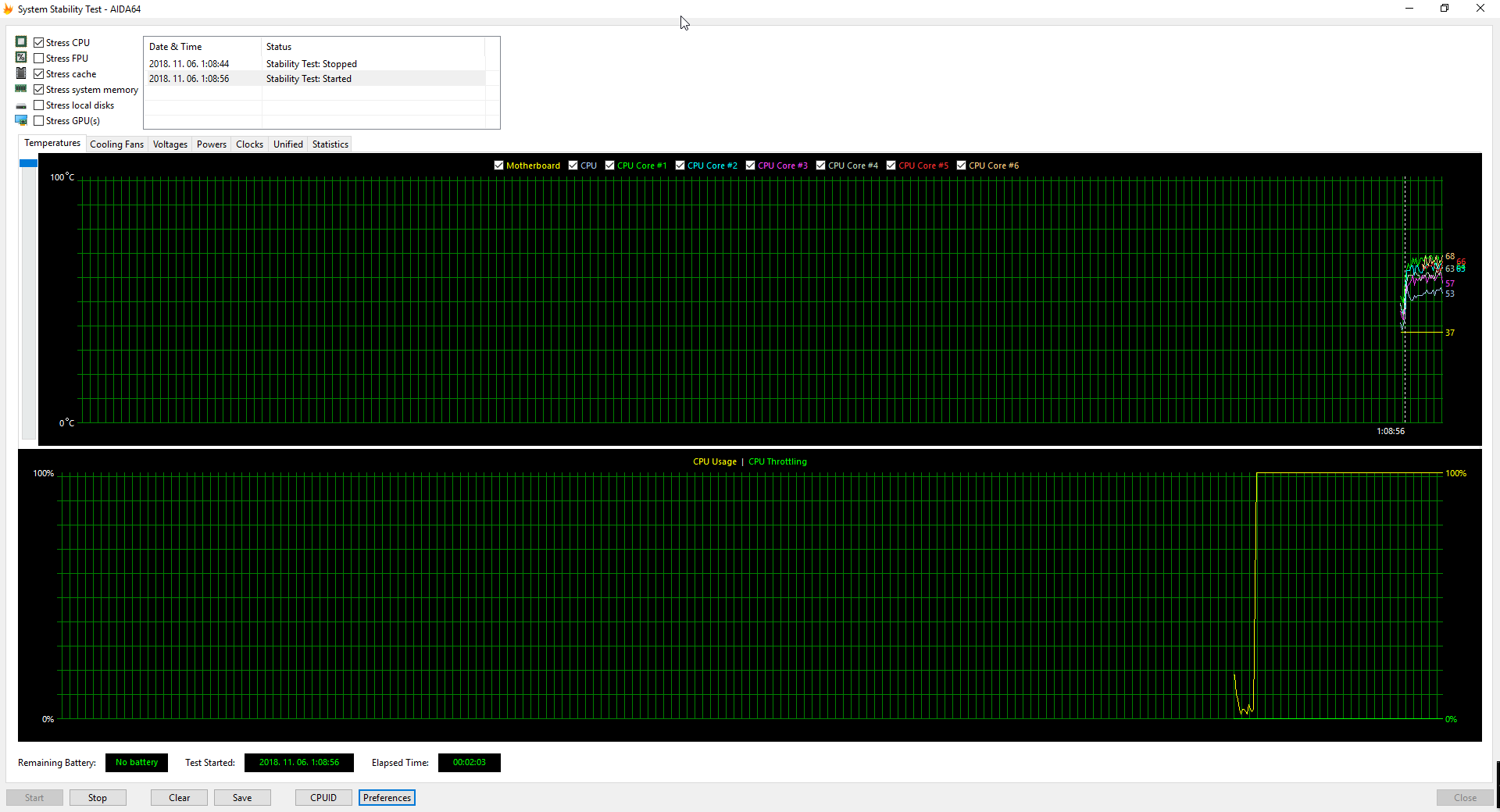Click the AIDA64 flame icon in title bar
Screen dimensions: 1500x812
point(9,9)
